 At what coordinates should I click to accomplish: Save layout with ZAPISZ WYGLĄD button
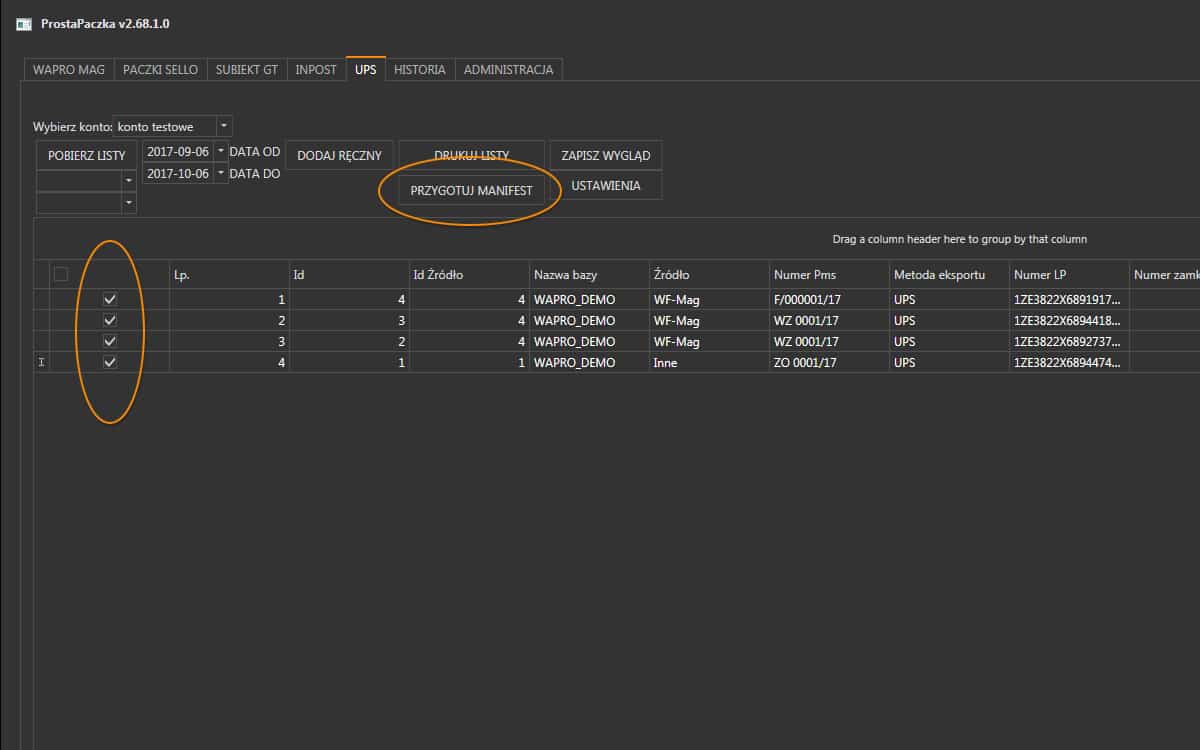click(606, 155)
